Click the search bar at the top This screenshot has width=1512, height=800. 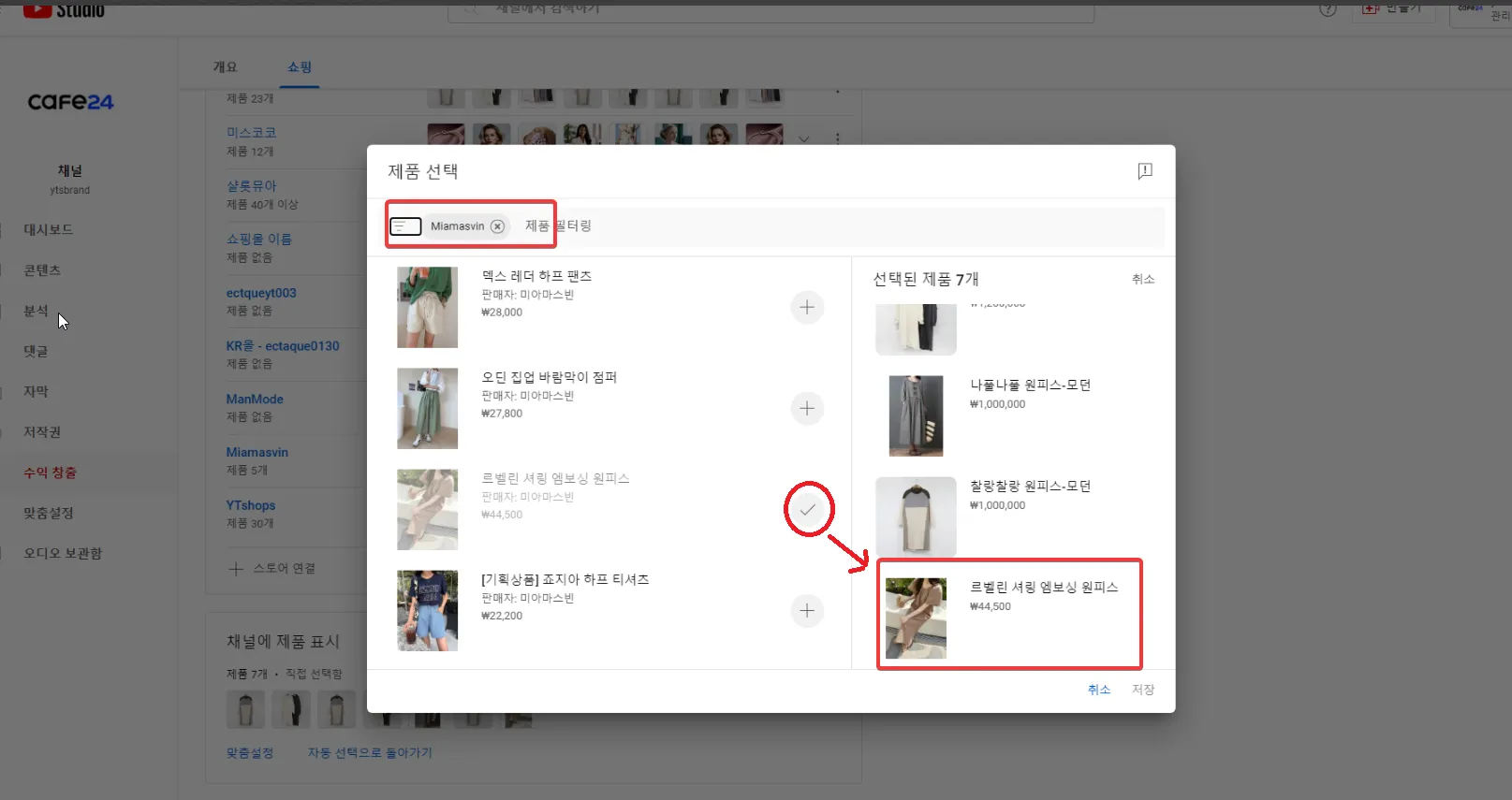[x=771, y=11]
